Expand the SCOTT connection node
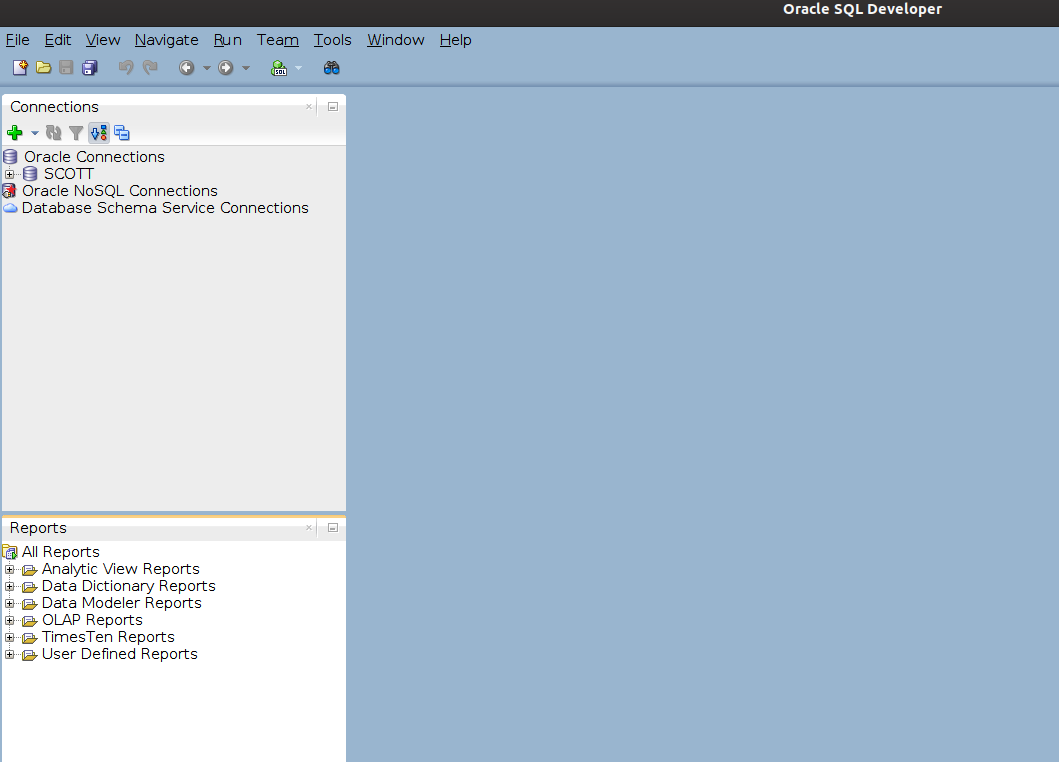This screenshot has width=1059, height=762. (9, 174)
